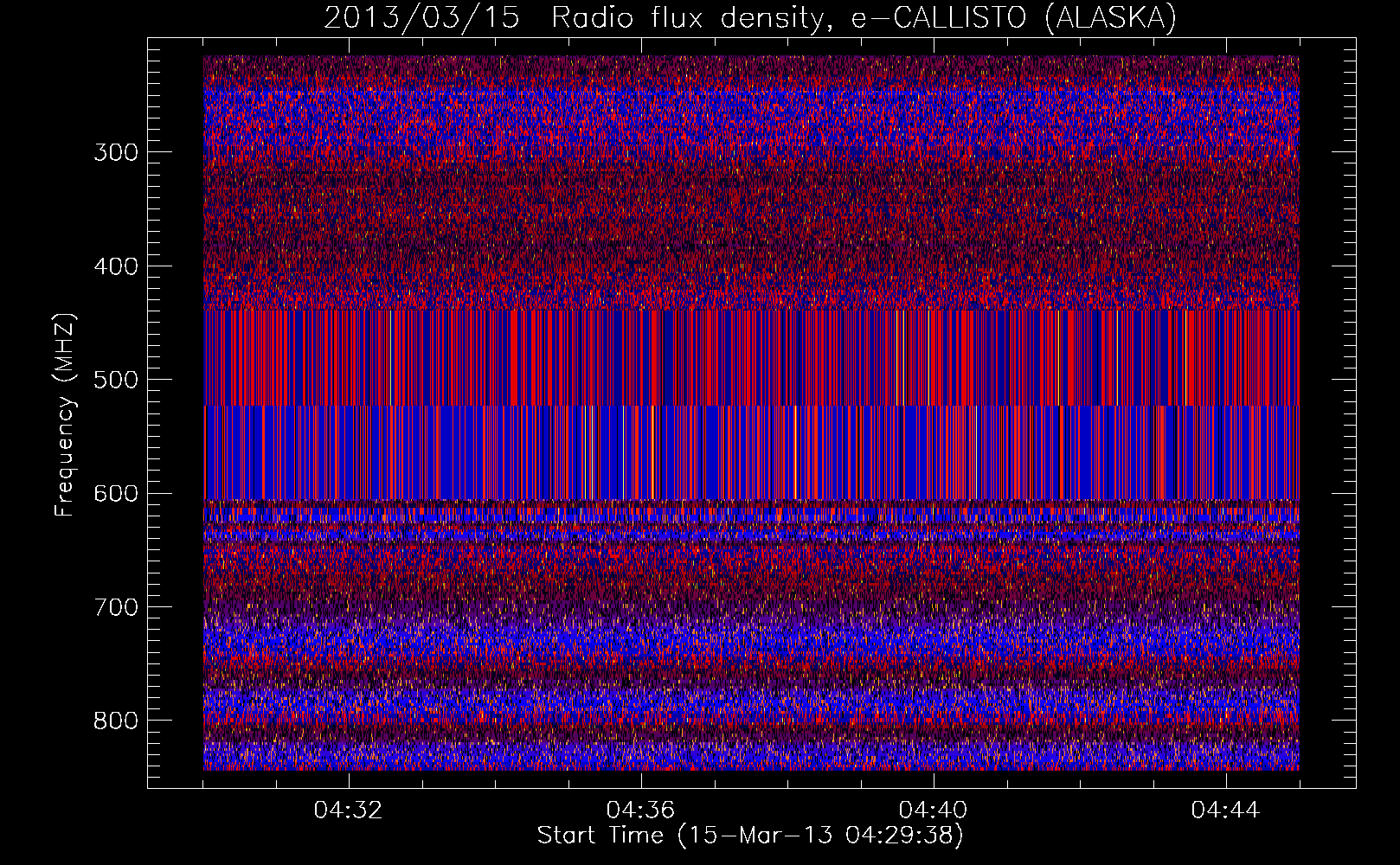Click the 'Start Time (15-Mar-13 04:29:38)' label
1400x865 pixels.
(x=750, y=836)
